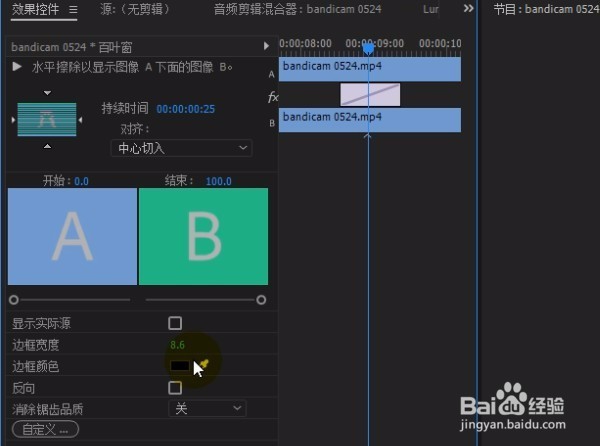Click the 00:00:08:00 mark on the time ruler
The image size is (600, 446).
305,44
